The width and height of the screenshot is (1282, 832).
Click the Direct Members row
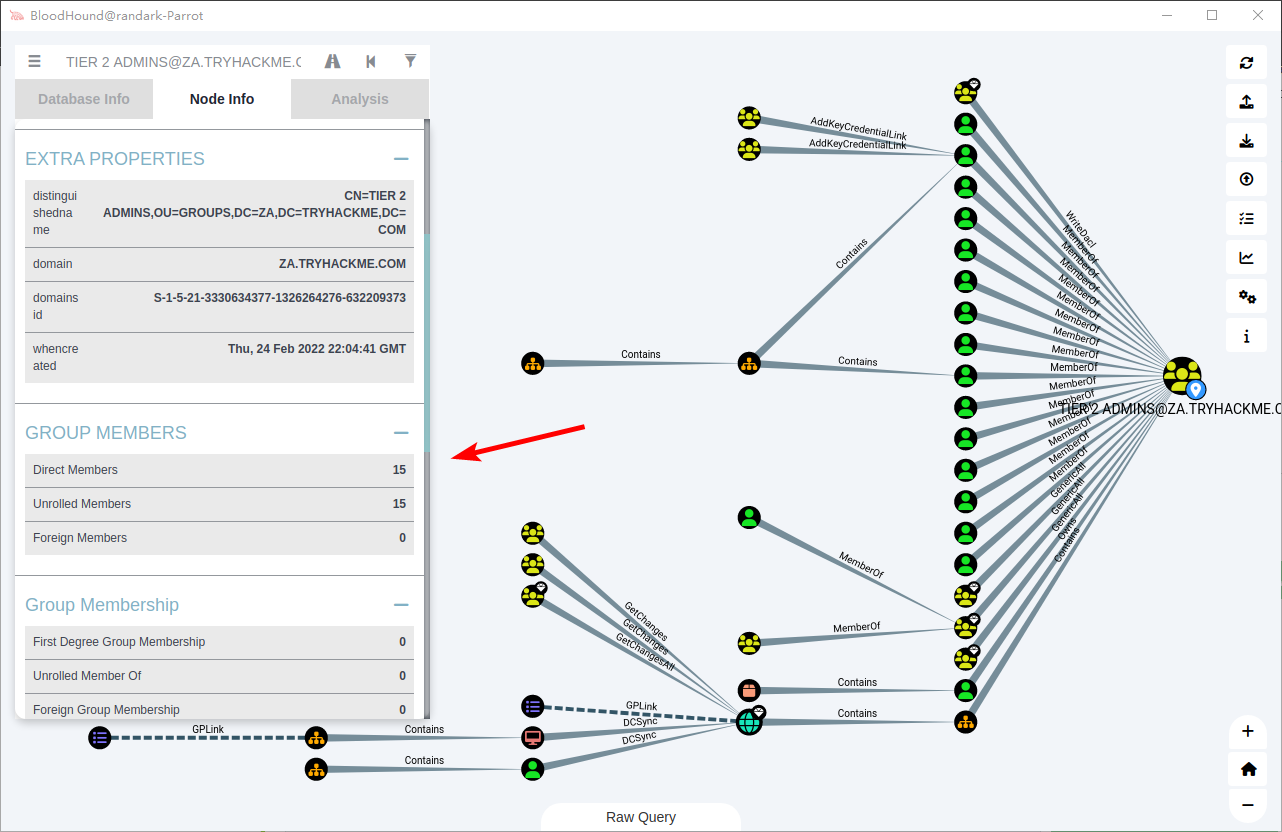pos(219,470)
